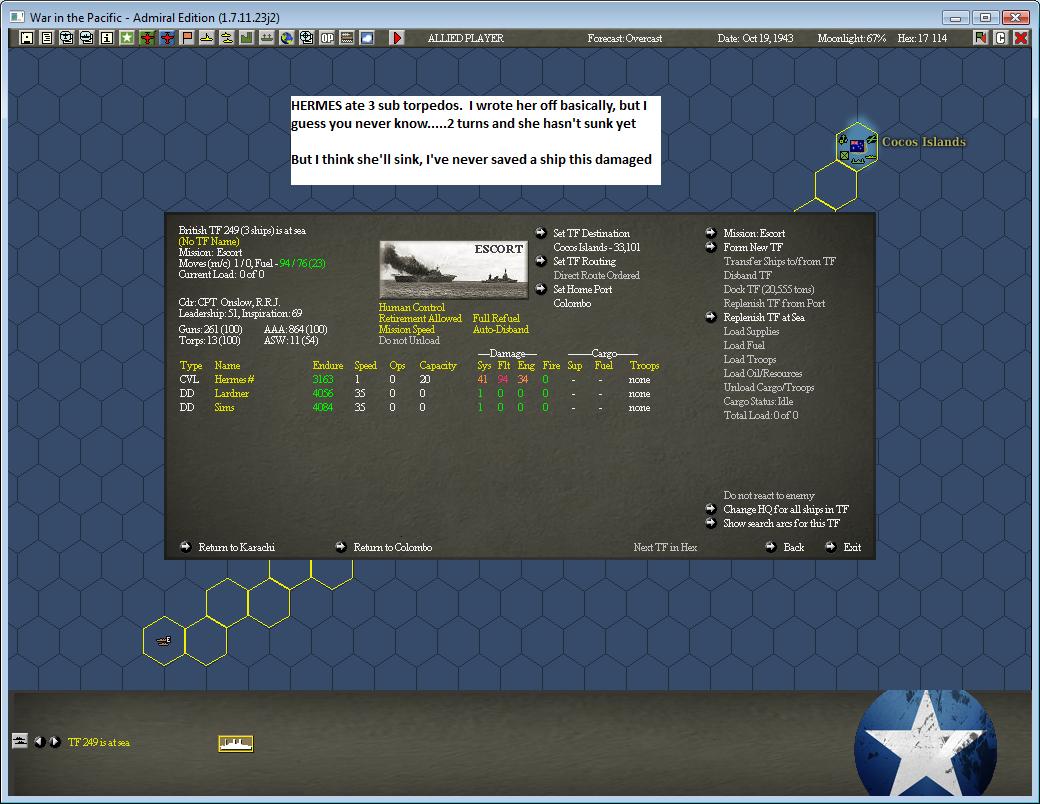
Task: Click the crosshair target toolbar icon
Action: 306,38
